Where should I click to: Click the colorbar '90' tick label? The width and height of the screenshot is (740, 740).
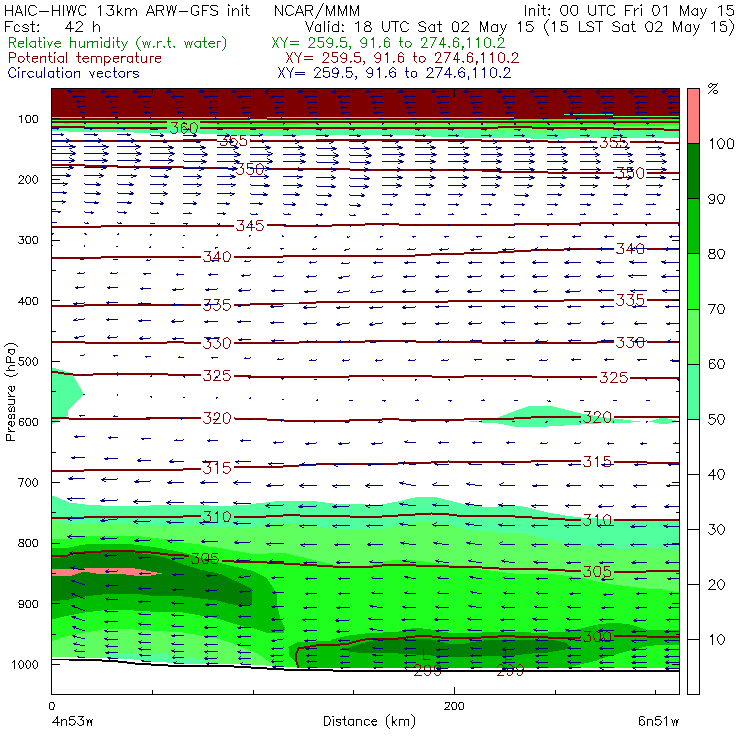[716, 199]
